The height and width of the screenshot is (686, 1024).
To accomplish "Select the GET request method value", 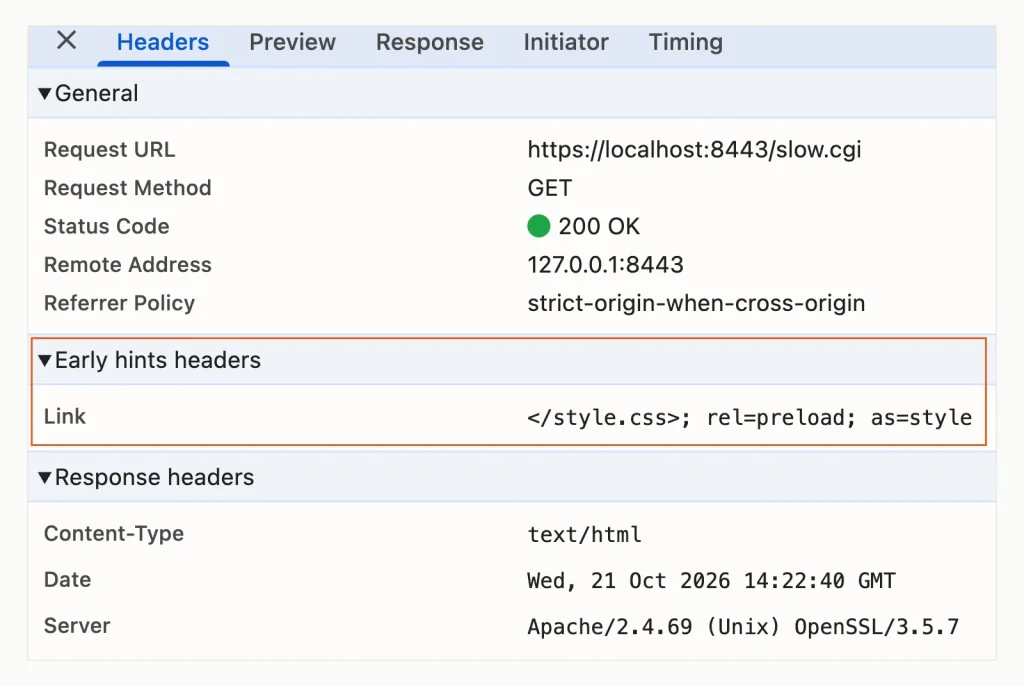I will pos(550,188).
